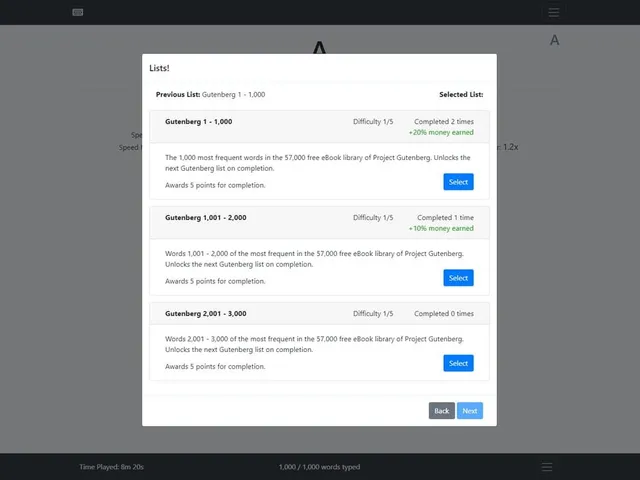Click the +20% money earned label
This screenshot has height=480, width=640.
click(x=441, y=132)
